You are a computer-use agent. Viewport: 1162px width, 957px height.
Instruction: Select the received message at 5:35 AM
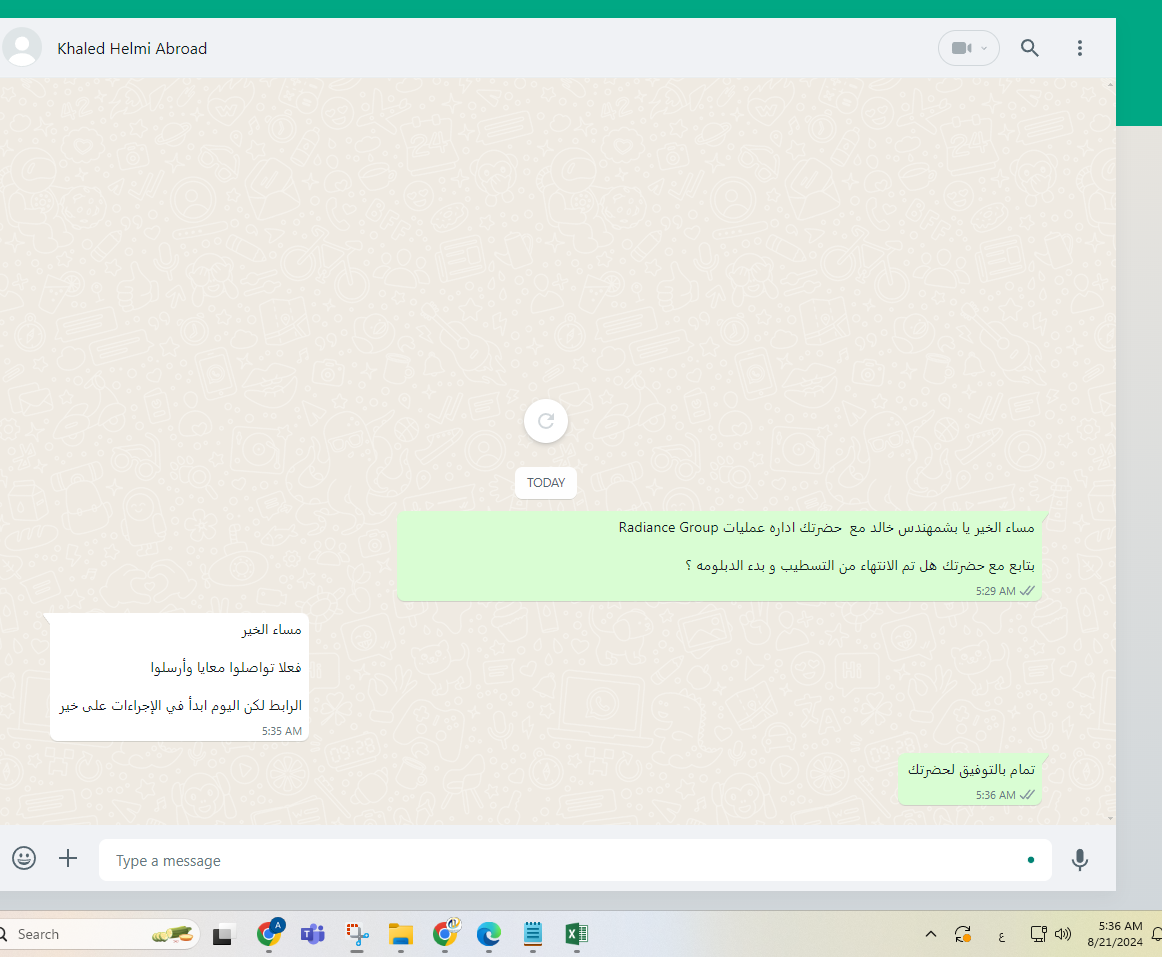click(x=179, y=677)
